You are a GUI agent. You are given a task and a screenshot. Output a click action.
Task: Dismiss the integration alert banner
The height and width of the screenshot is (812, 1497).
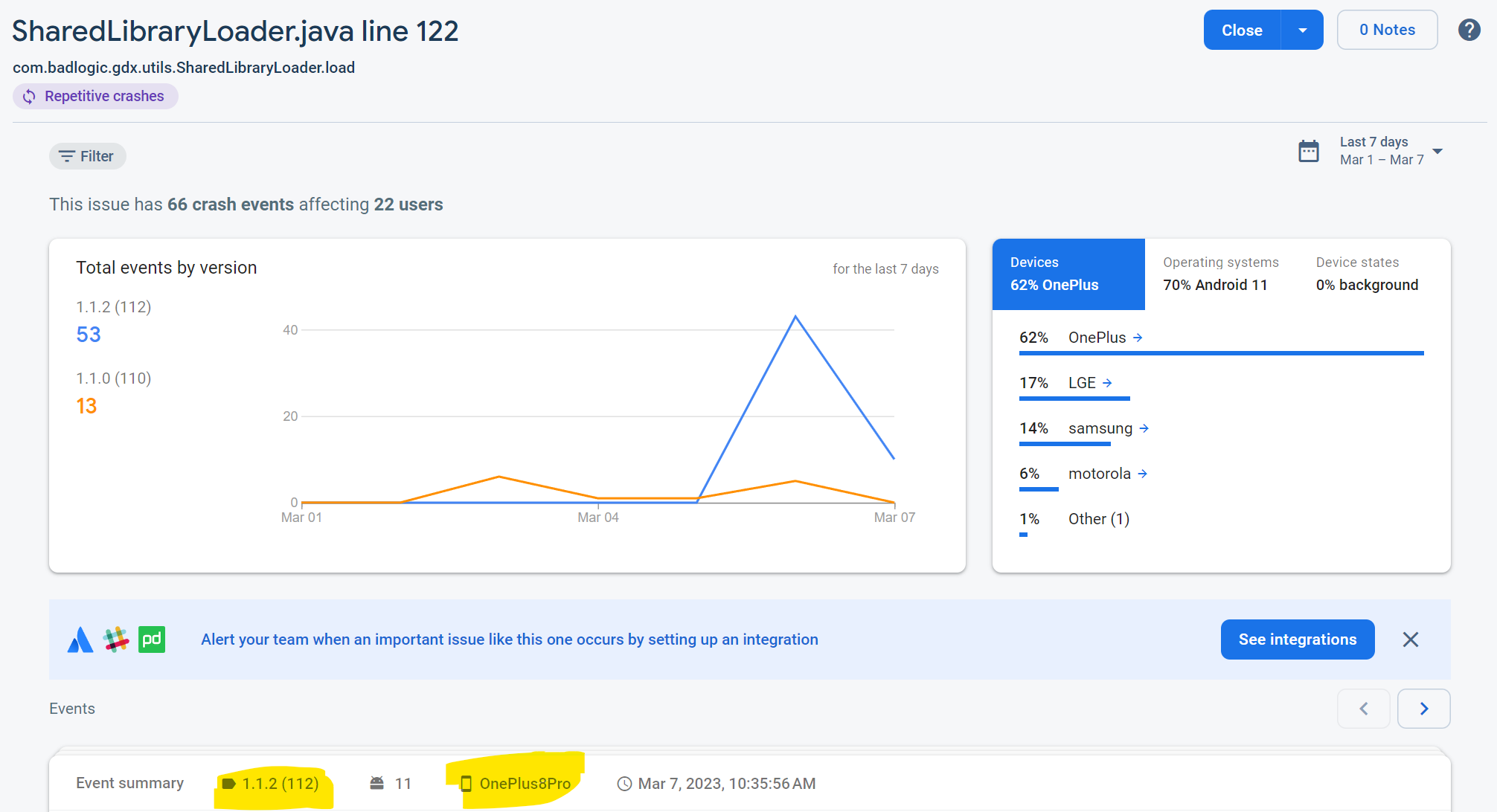(1410, 639)
